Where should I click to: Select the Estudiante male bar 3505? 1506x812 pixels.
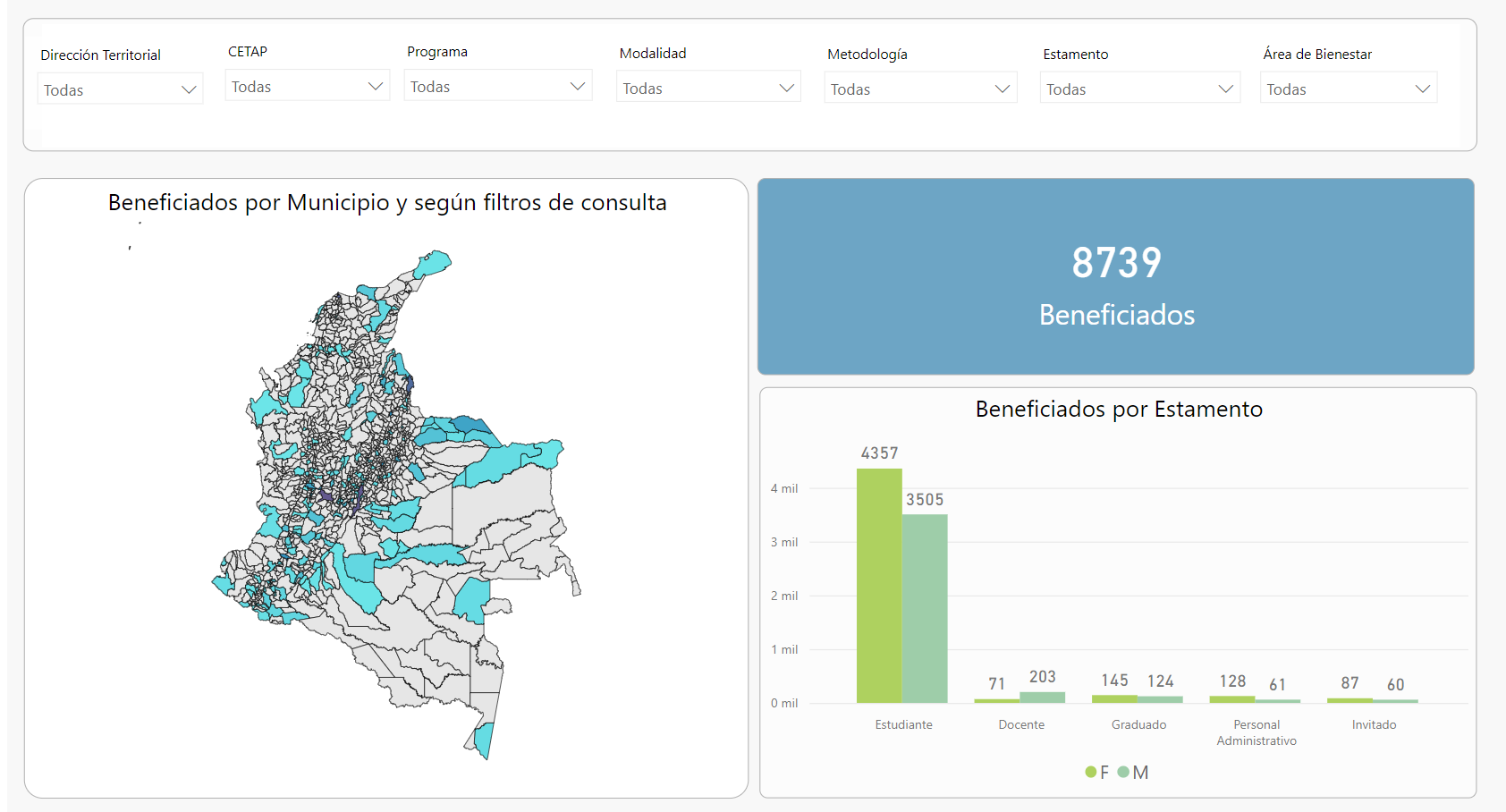(925, 608)
